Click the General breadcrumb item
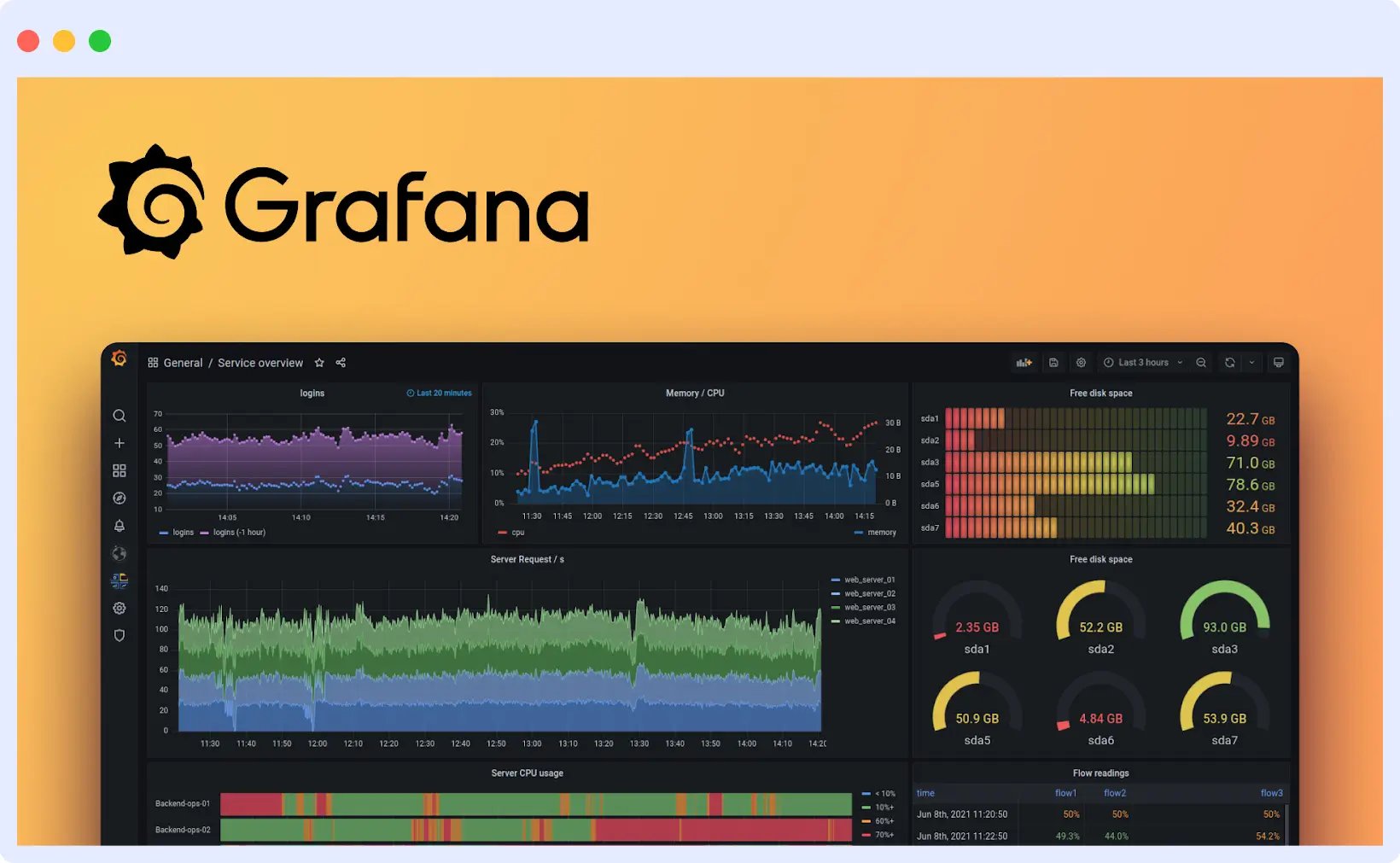Viewport: 1400px width, 863px height. point(183,362)
